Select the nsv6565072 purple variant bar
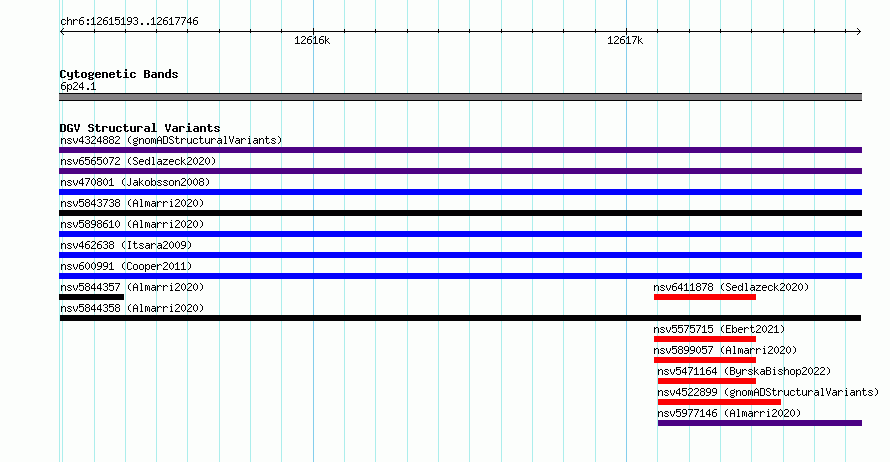 (460, 171)
